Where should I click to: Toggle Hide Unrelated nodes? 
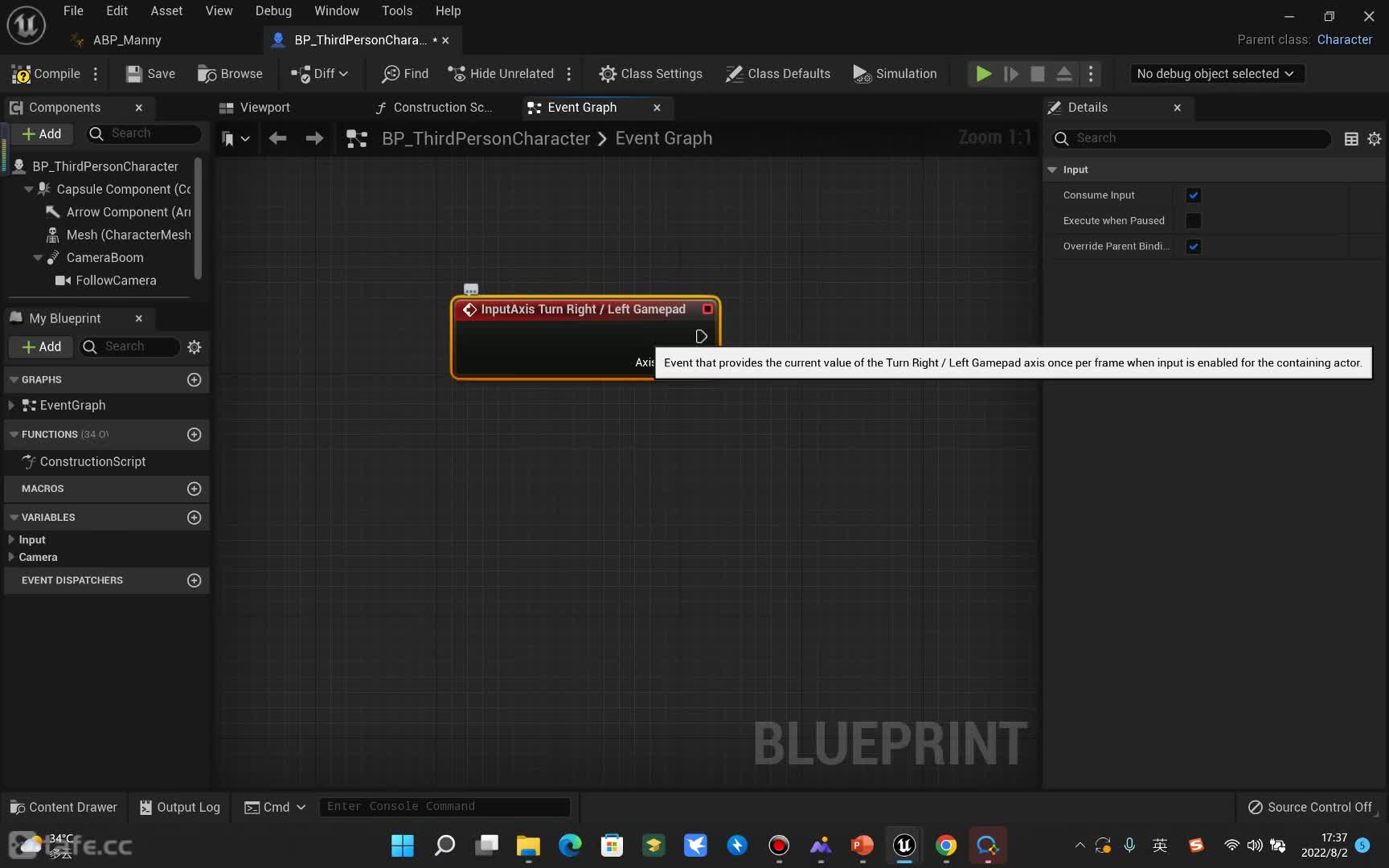(x=501, y=74)
